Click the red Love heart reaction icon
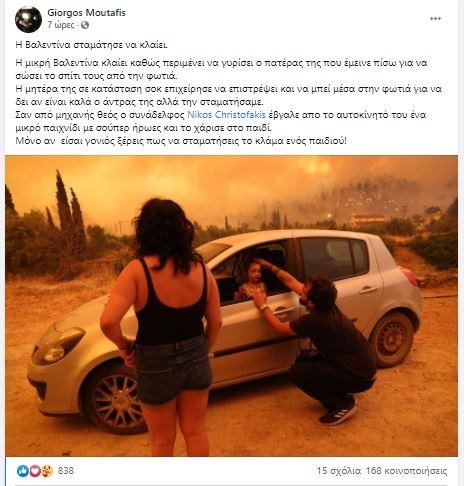464x486 pixels. click(x=35, y=471)
